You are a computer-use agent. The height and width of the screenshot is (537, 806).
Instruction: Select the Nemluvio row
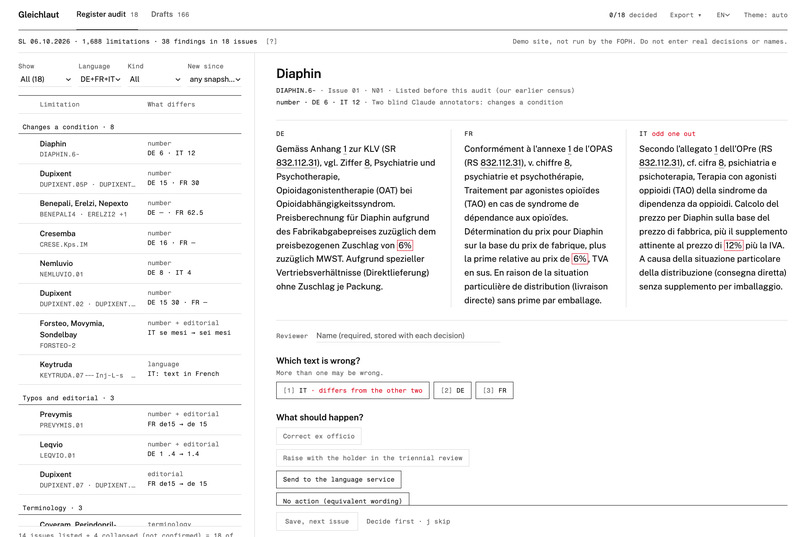[130, 268]
